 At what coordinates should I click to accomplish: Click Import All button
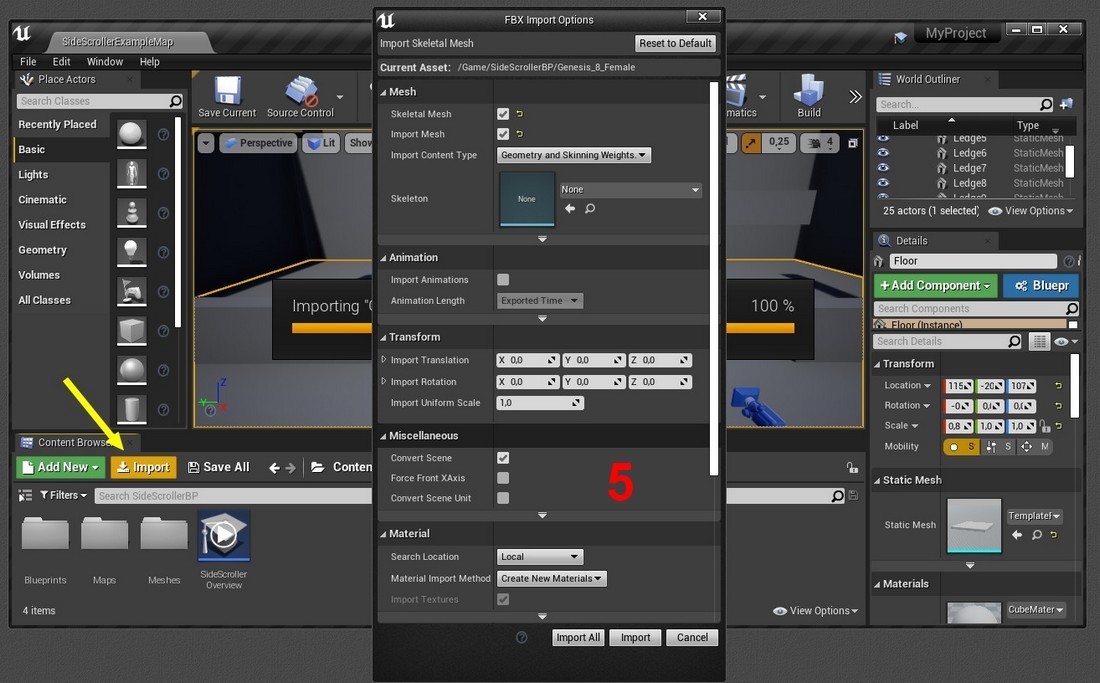(x=578, y=637)
